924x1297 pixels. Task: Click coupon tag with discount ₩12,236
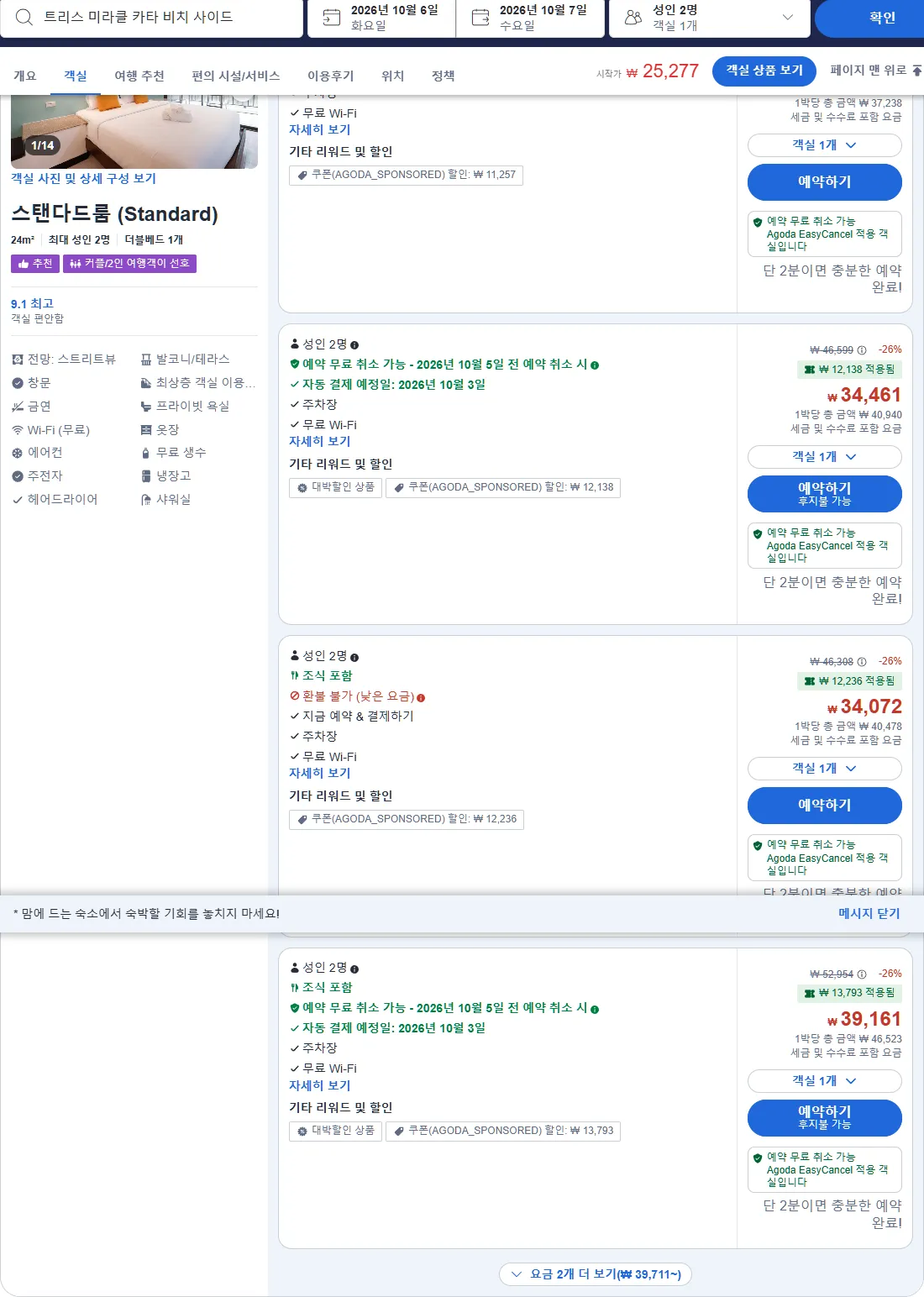point(407,819)
